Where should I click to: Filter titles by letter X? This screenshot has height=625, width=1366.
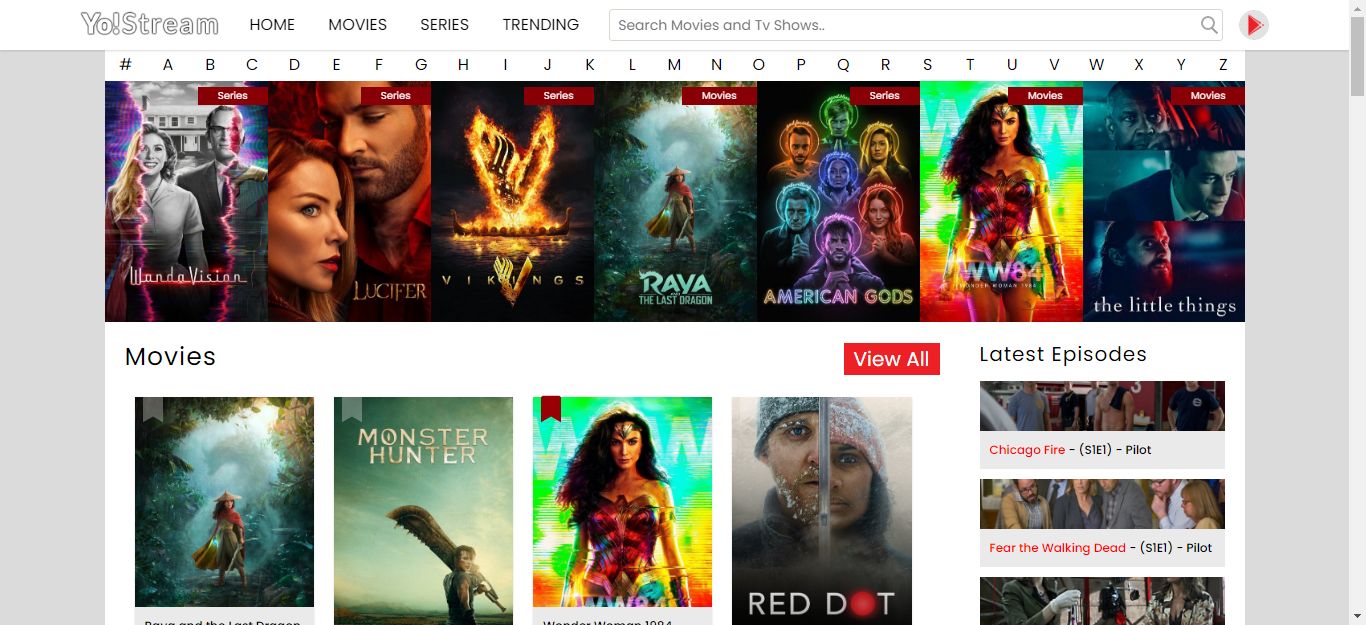click(1138, 65)
